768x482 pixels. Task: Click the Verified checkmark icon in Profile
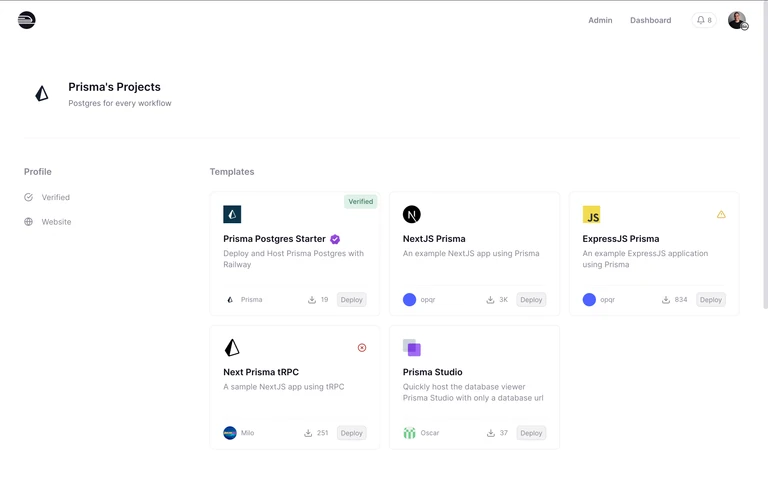click(28, 197)
